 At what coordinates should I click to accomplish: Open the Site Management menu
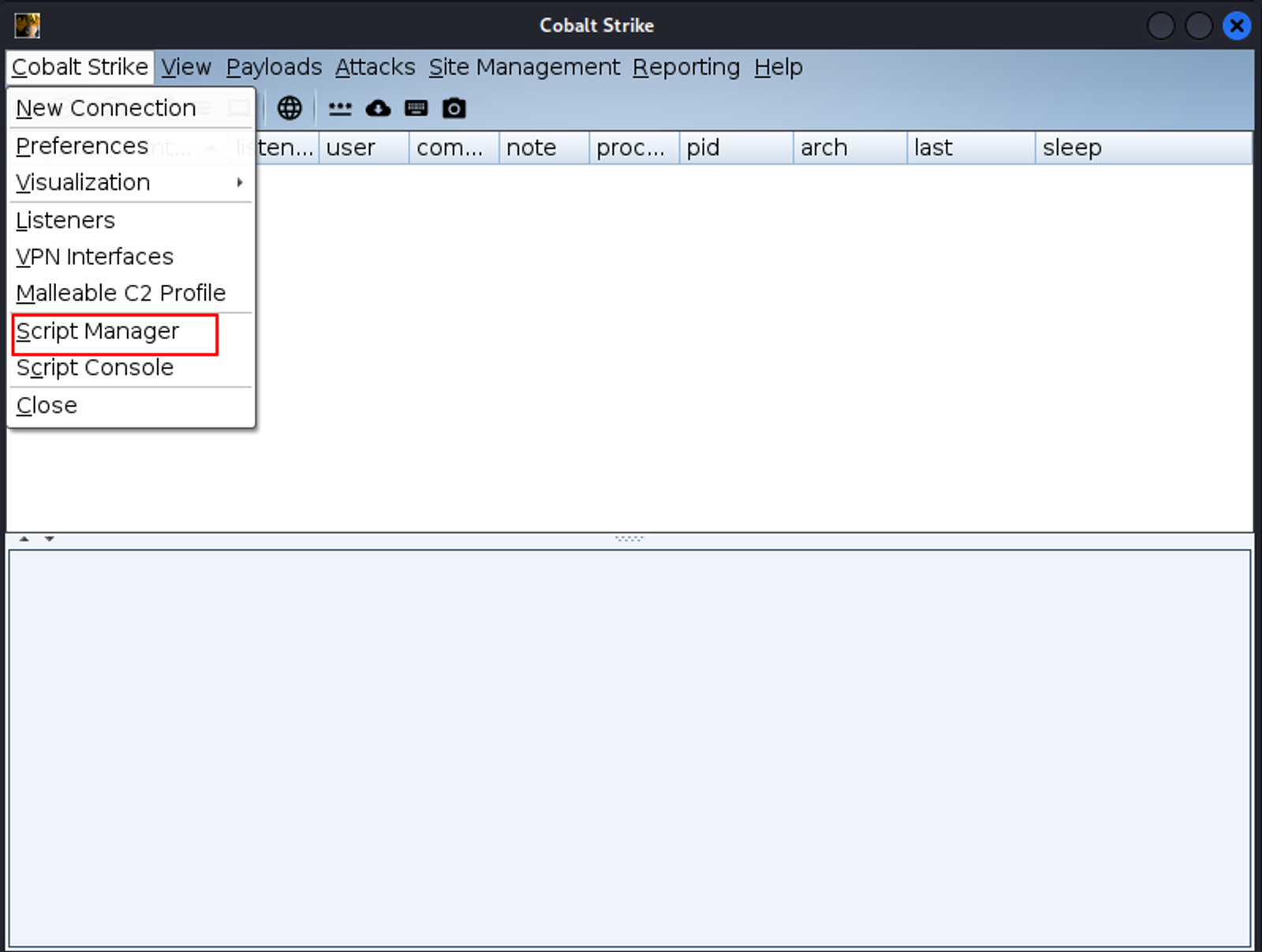525,67
